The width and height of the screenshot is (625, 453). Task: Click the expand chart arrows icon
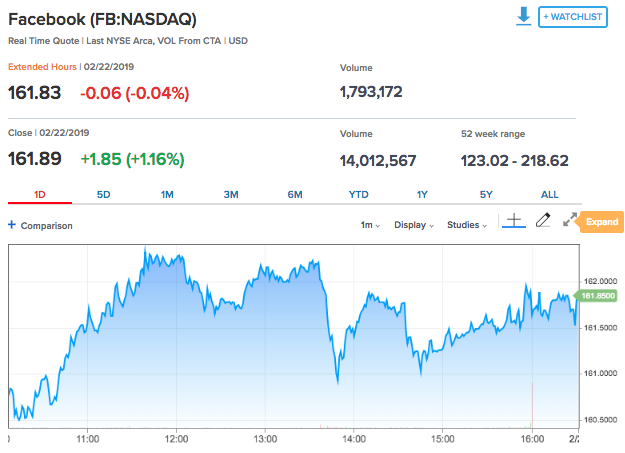(570, 221)
